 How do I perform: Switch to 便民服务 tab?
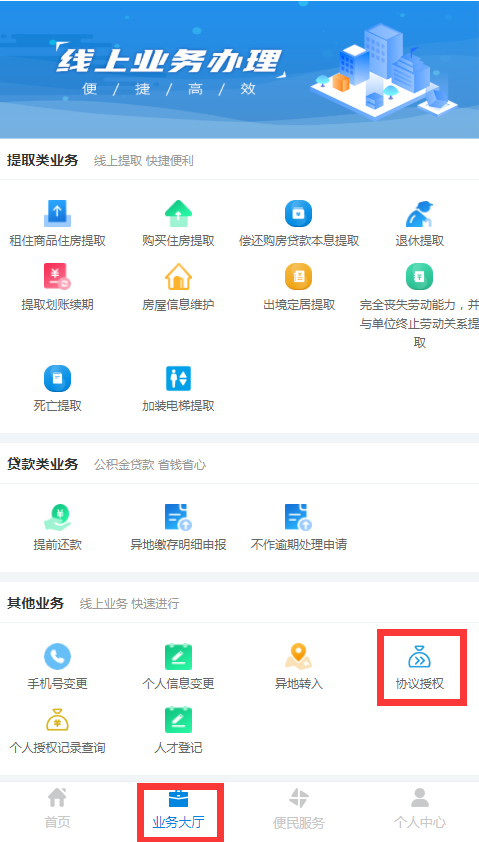[x=299, y=808]
